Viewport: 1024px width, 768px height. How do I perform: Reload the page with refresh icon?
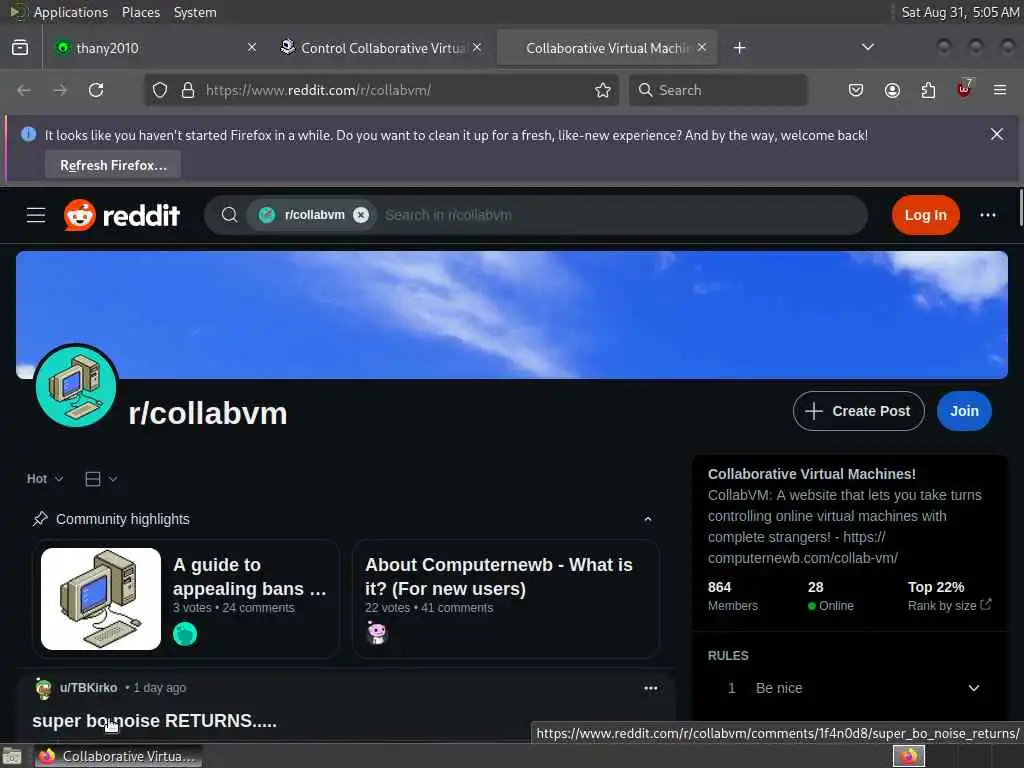click(x=96, y=90)
